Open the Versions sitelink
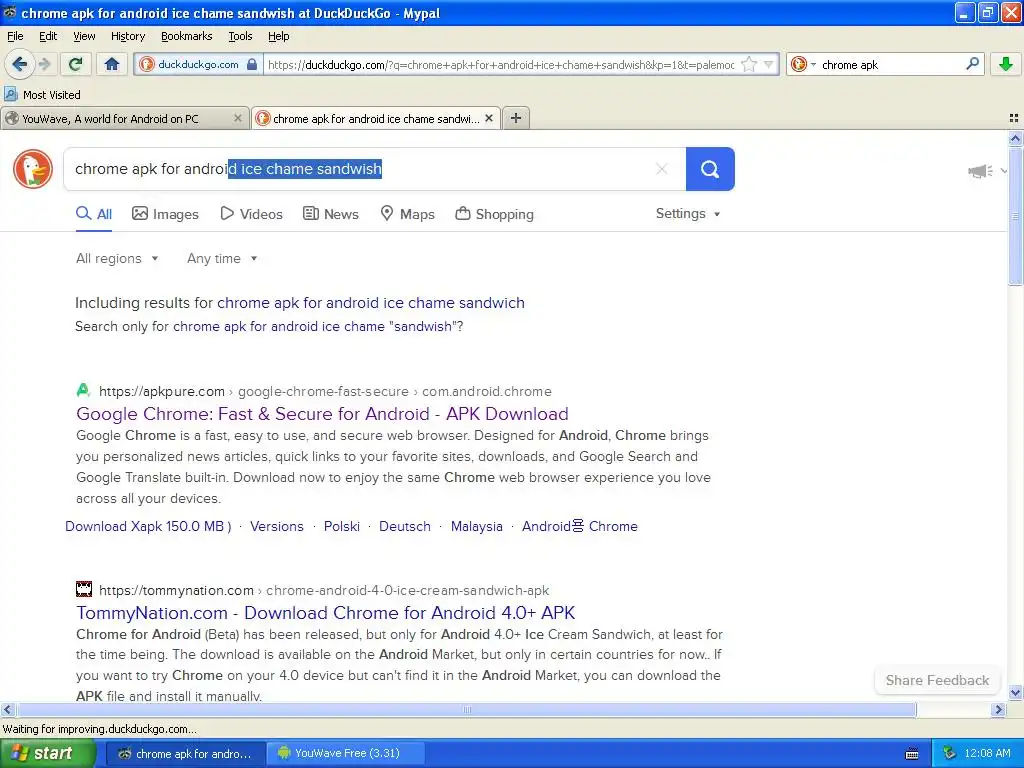 [277, 526]
